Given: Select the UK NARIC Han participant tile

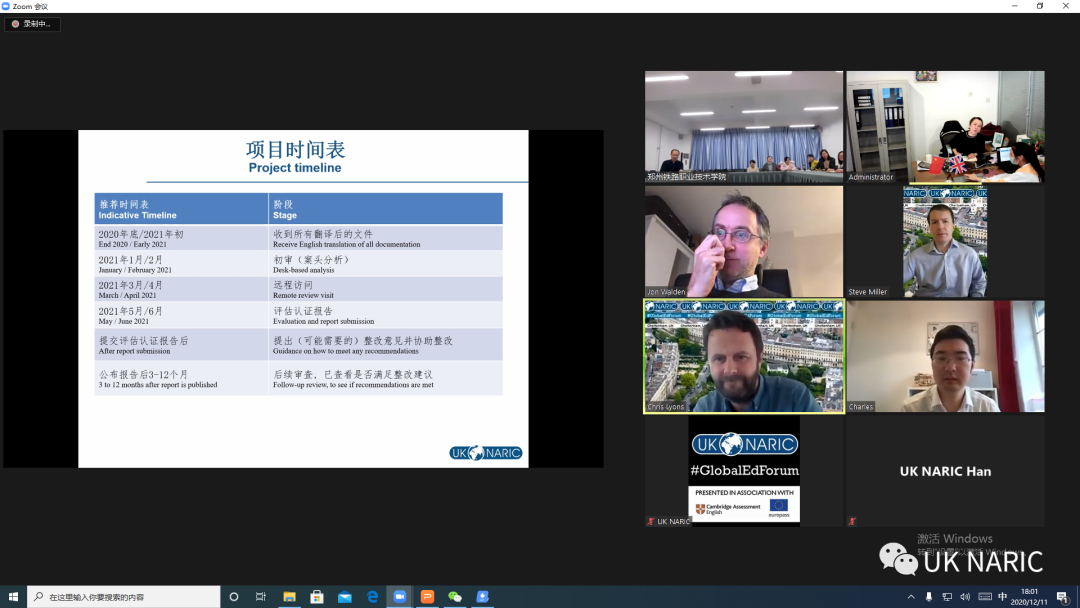Looking at the screenshot, I should [945, 471].
